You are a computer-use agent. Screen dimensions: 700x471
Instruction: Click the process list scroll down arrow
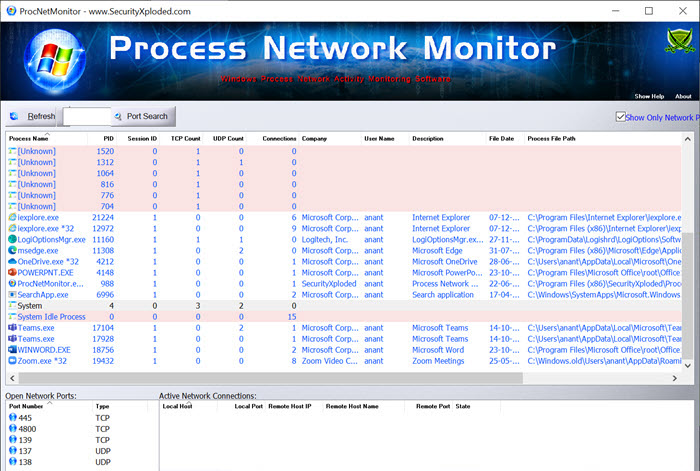(x=688, y=366)
